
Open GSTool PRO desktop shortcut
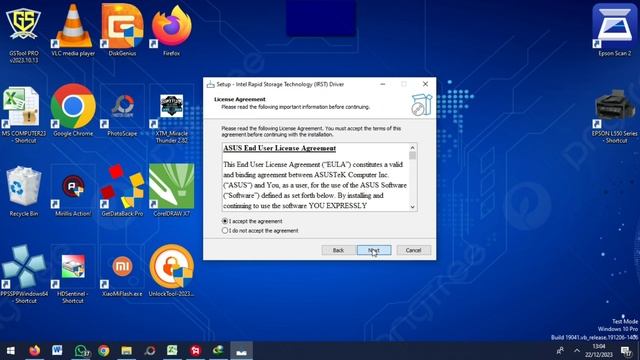[23, 33]
